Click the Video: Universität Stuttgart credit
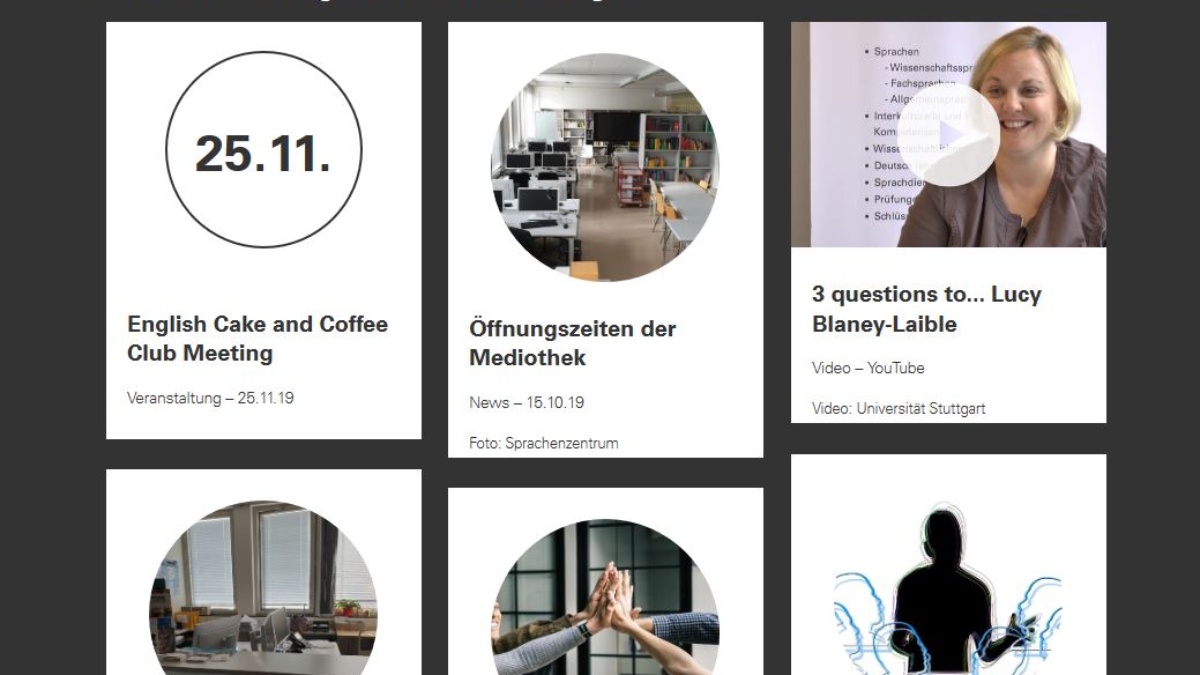 (898, 408)
